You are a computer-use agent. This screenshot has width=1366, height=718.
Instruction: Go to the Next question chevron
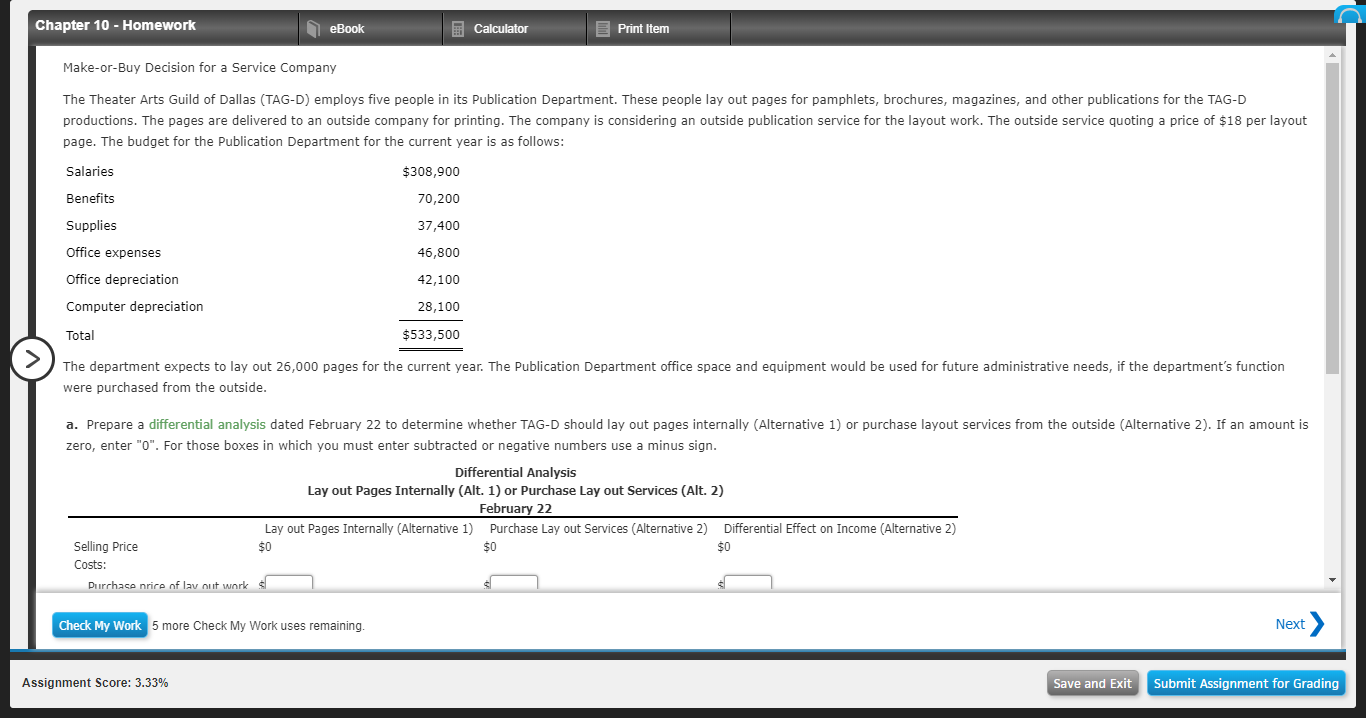coord(1317,624)
